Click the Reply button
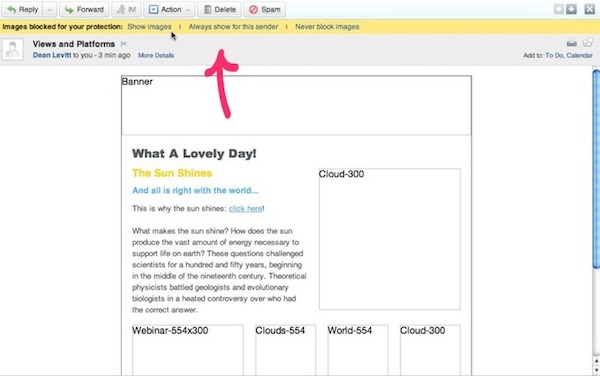600x376 pixels. (22, 10)
